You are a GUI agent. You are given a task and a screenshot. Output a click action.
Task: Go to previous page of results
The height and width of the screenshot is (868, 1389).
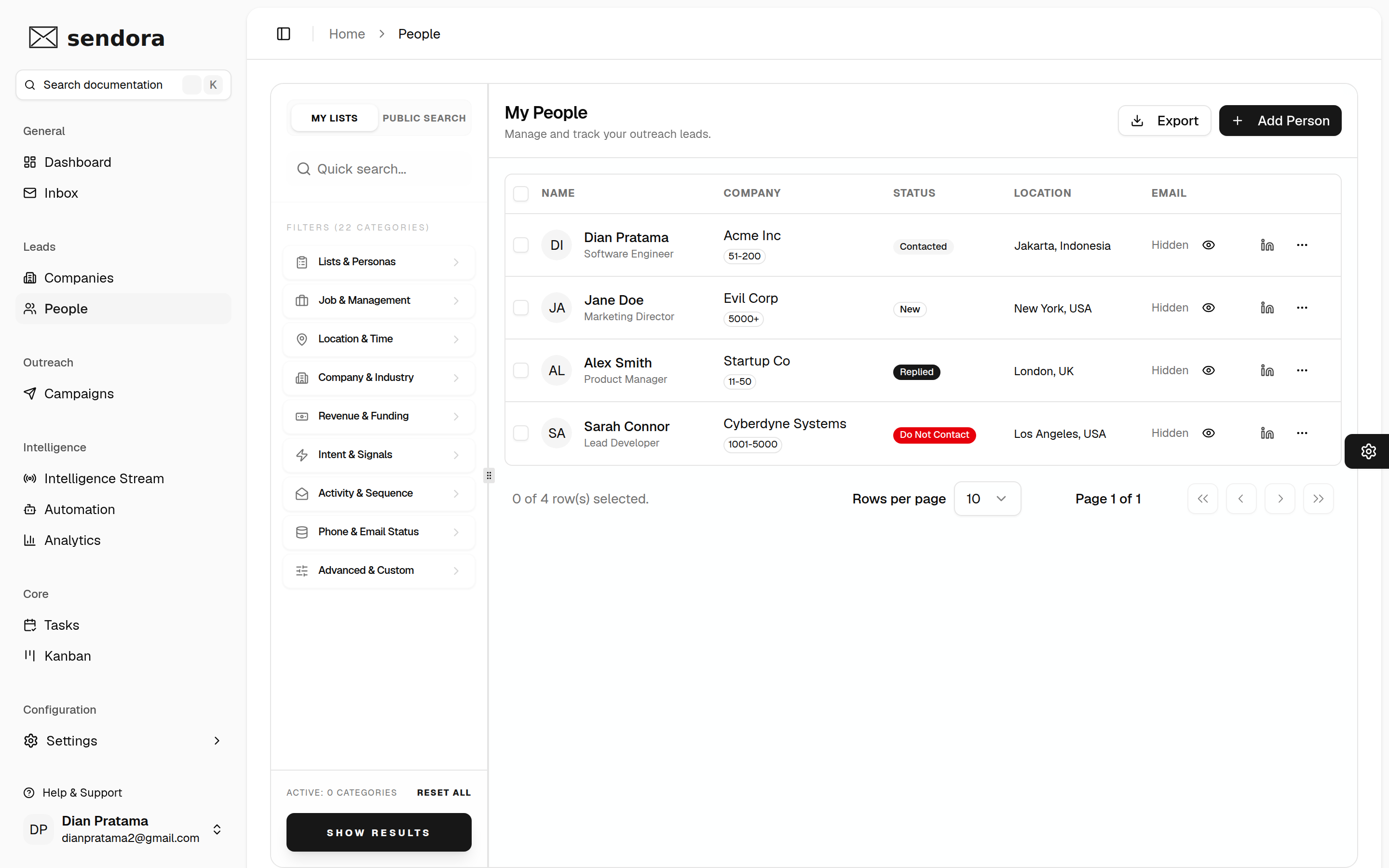point(1241,498)
